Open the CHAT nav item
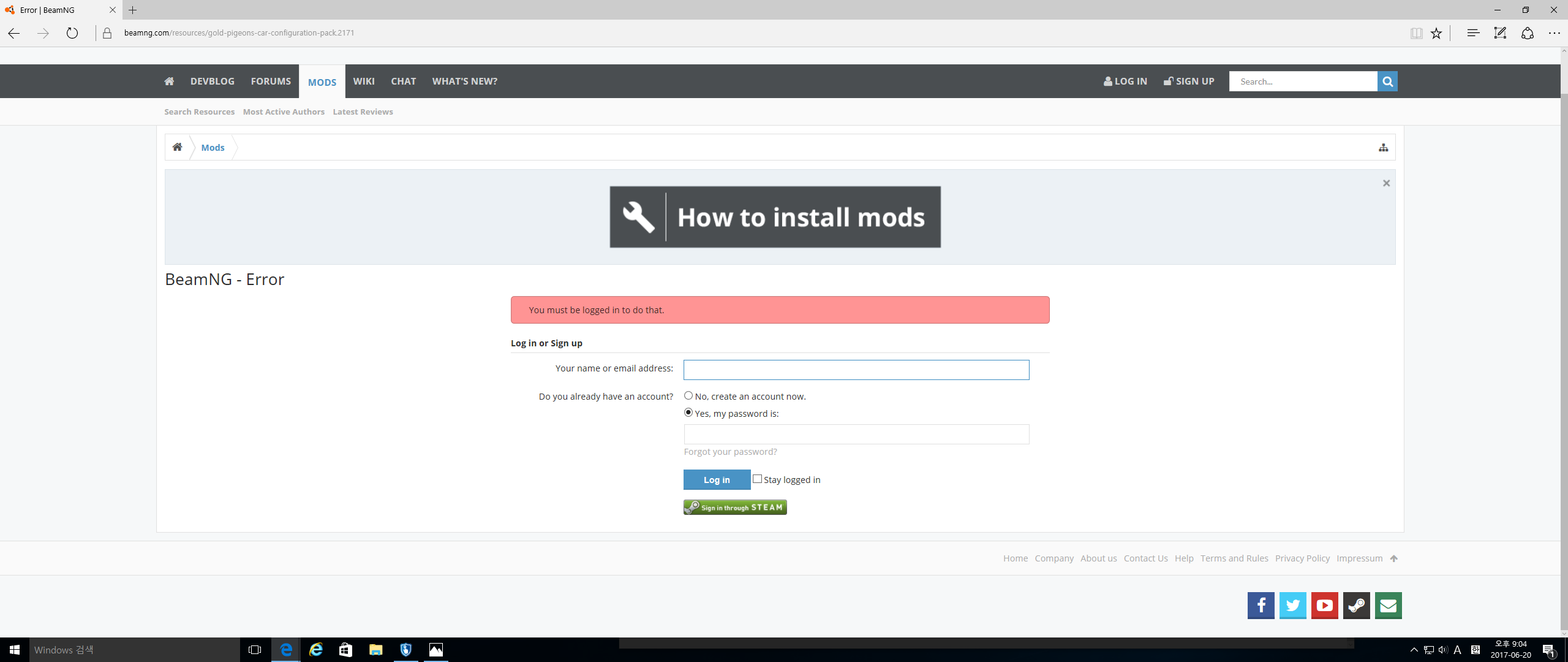The height and width of the screenshot is (662, 1568). 403,81
